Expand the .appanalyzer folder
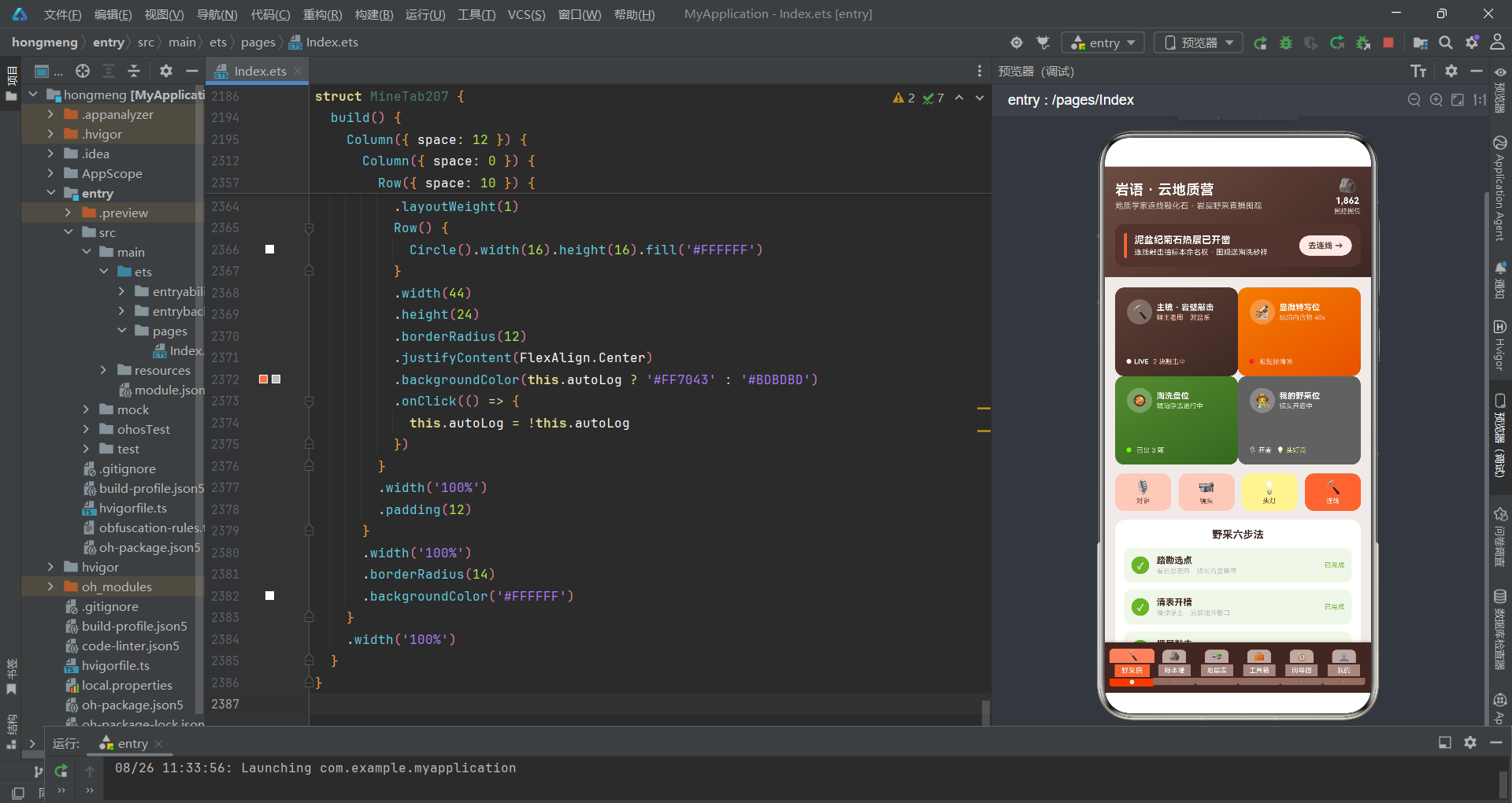The width and height of the screenshot is (1512, 803). click(50, 114)
